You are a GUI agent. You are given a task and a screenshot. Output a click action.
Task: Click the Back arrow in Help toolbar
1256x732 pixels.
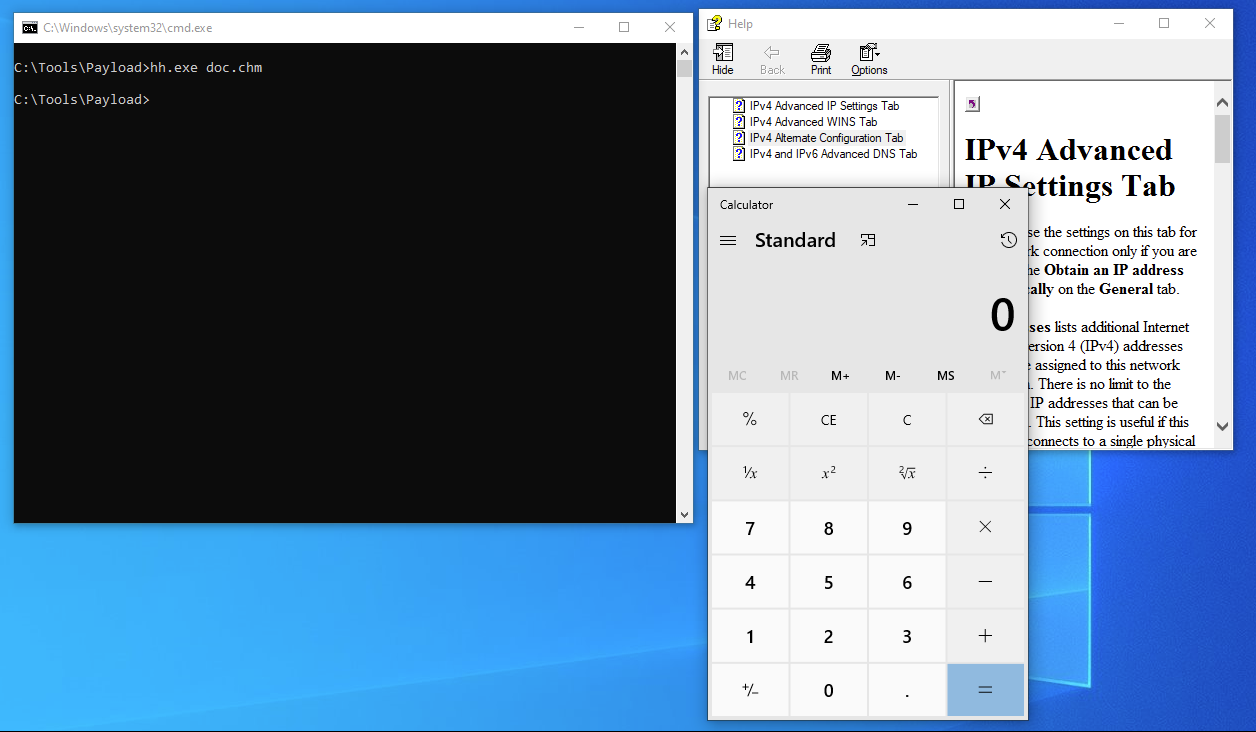[x=772, y=60]
